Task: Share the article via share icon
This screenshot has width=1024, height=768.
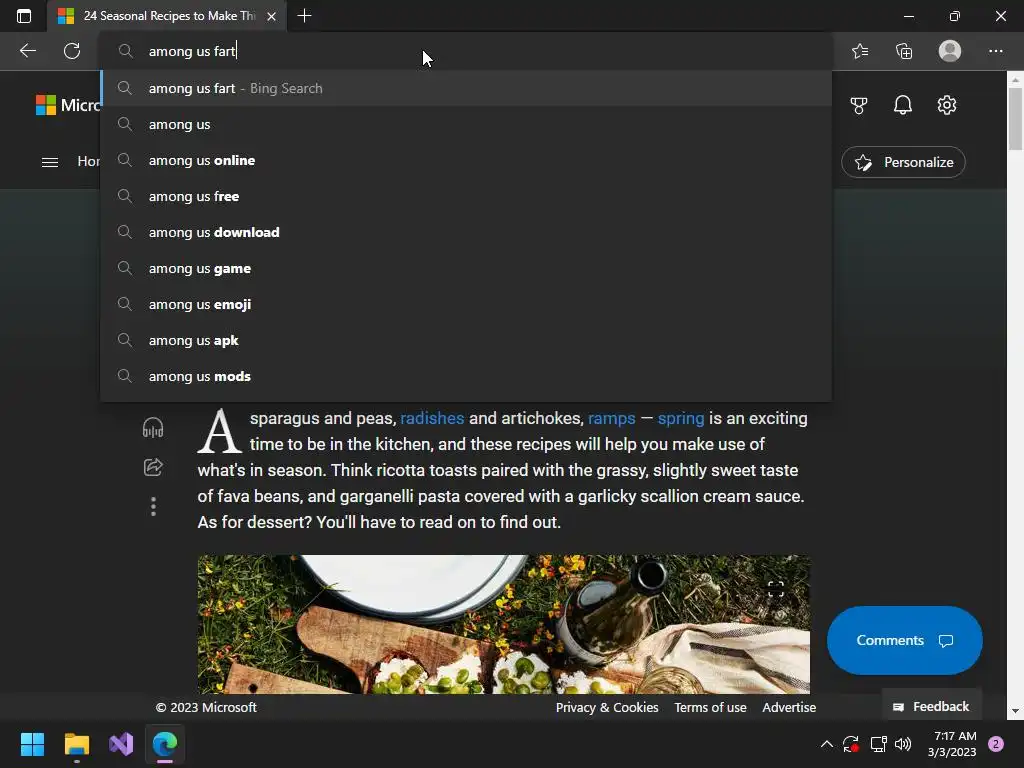Action: pos(153,467)
